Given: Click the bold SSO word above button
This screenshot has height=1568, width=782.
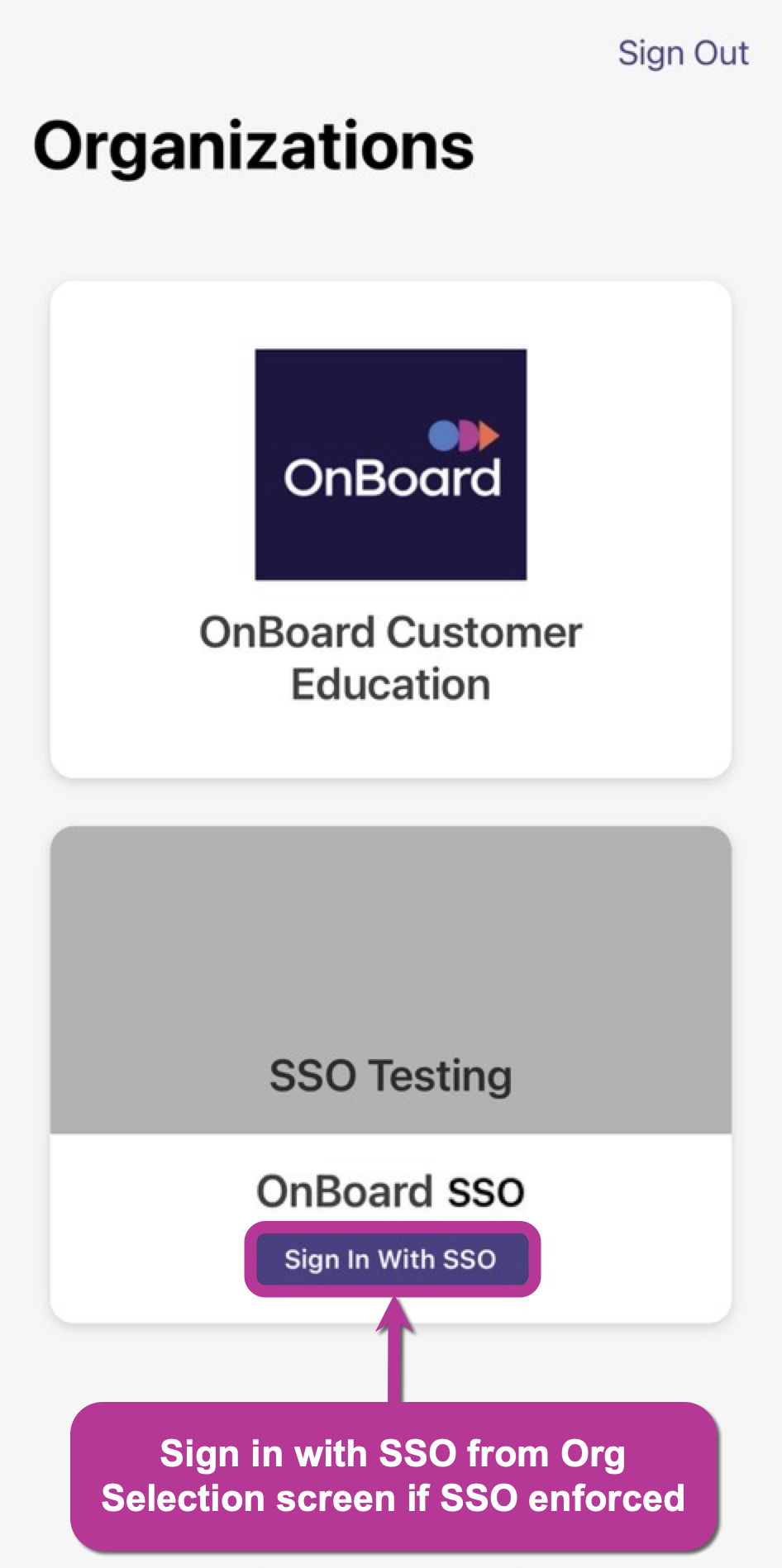Looking at the screenshot, I should click(x=485, y=1192).
